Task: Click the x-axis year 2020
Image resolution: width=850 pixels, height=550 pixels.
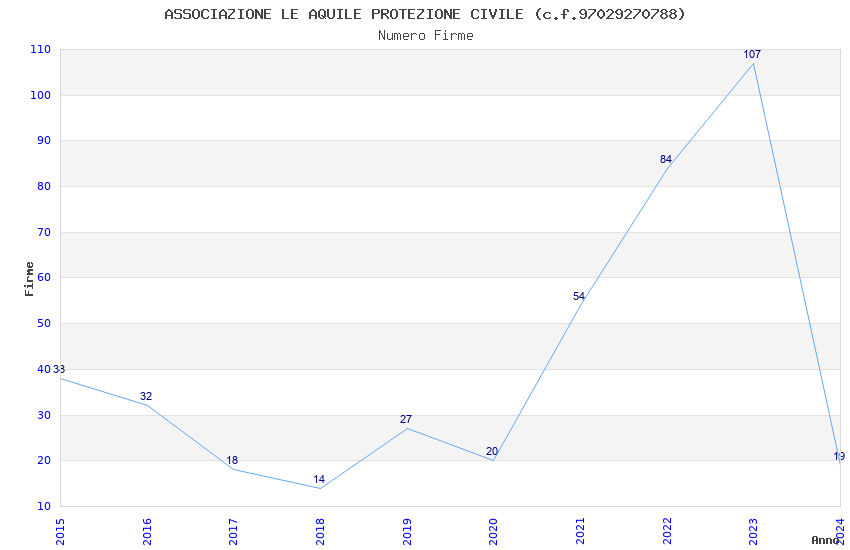Action: (x=493, y=532)
